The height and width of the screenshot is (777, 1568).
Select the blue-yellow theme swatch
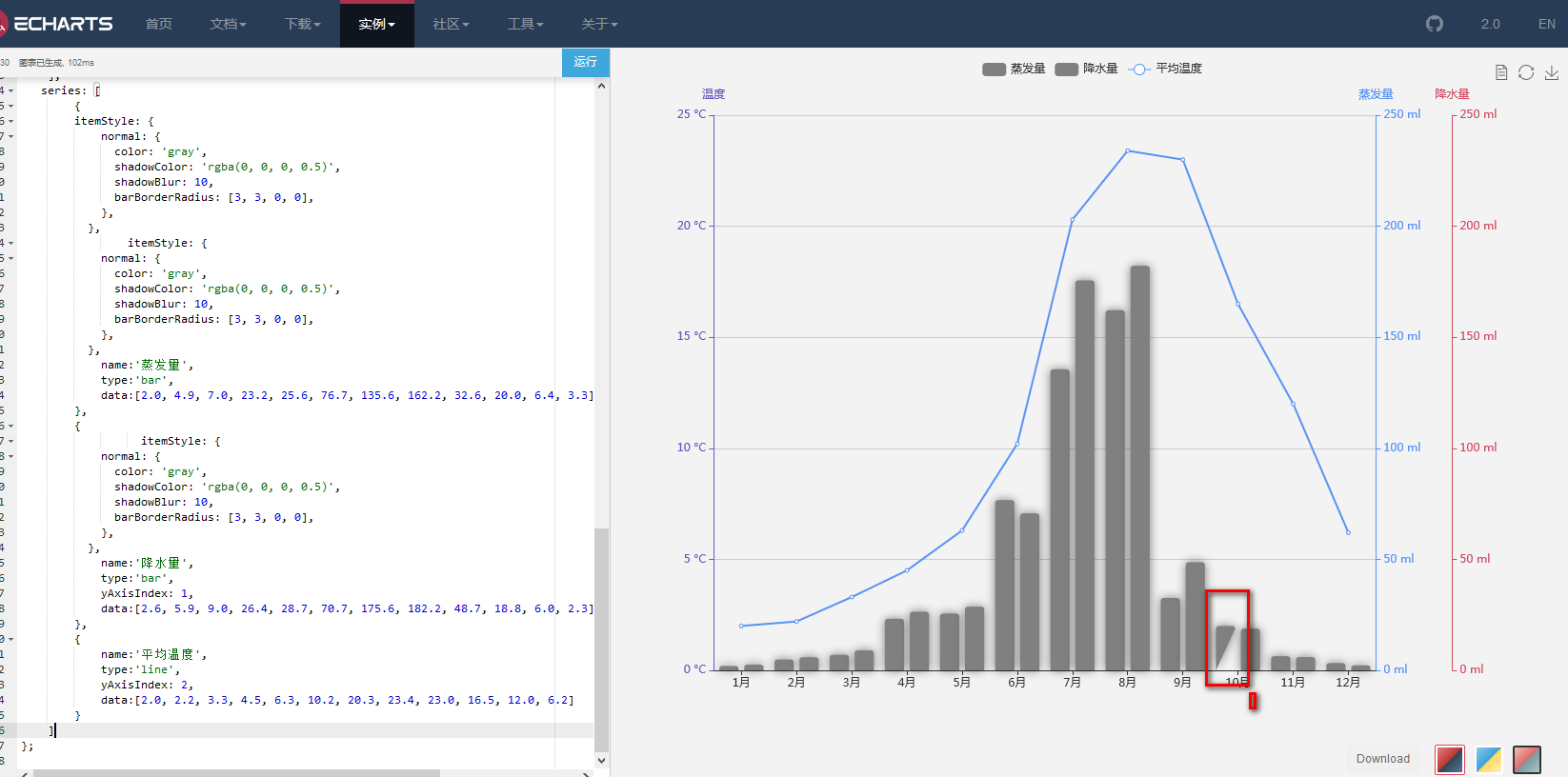[x=1488, y=759]
